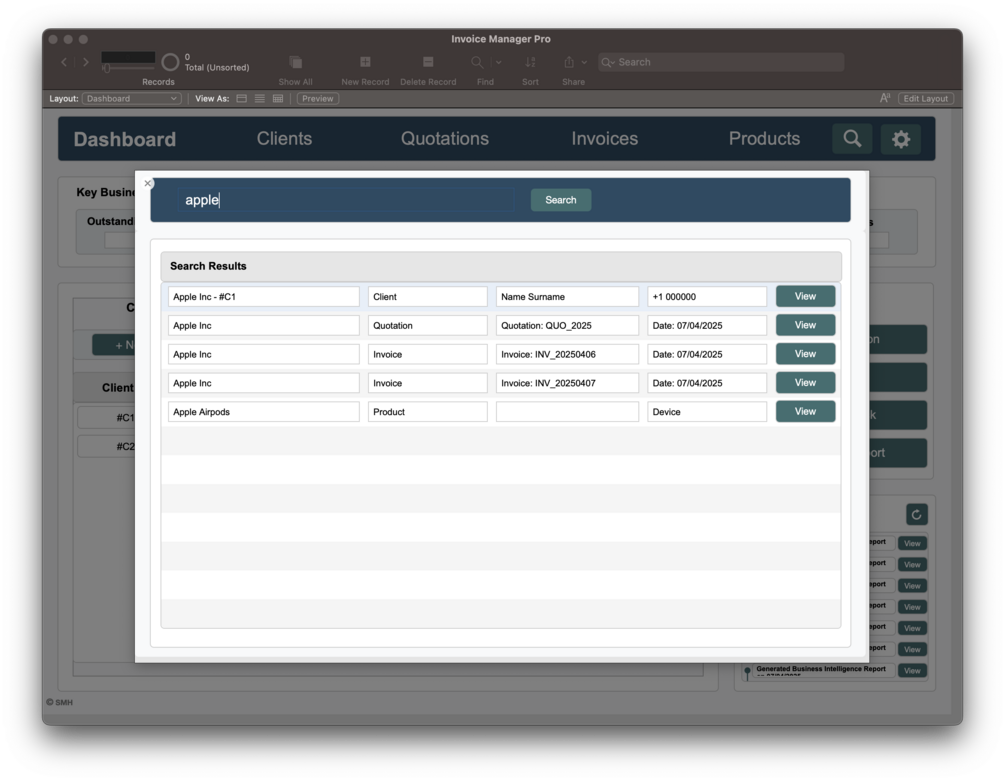
Task: View the Quotation QUO_2025 result
Action: pyautogui.click(x=805, y=325)
